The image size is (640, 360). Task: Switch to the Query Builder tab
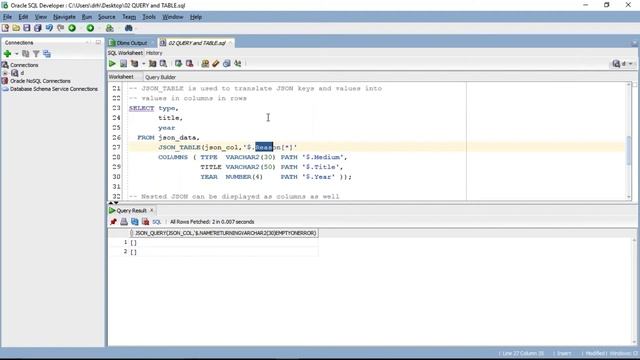(160, 77)
